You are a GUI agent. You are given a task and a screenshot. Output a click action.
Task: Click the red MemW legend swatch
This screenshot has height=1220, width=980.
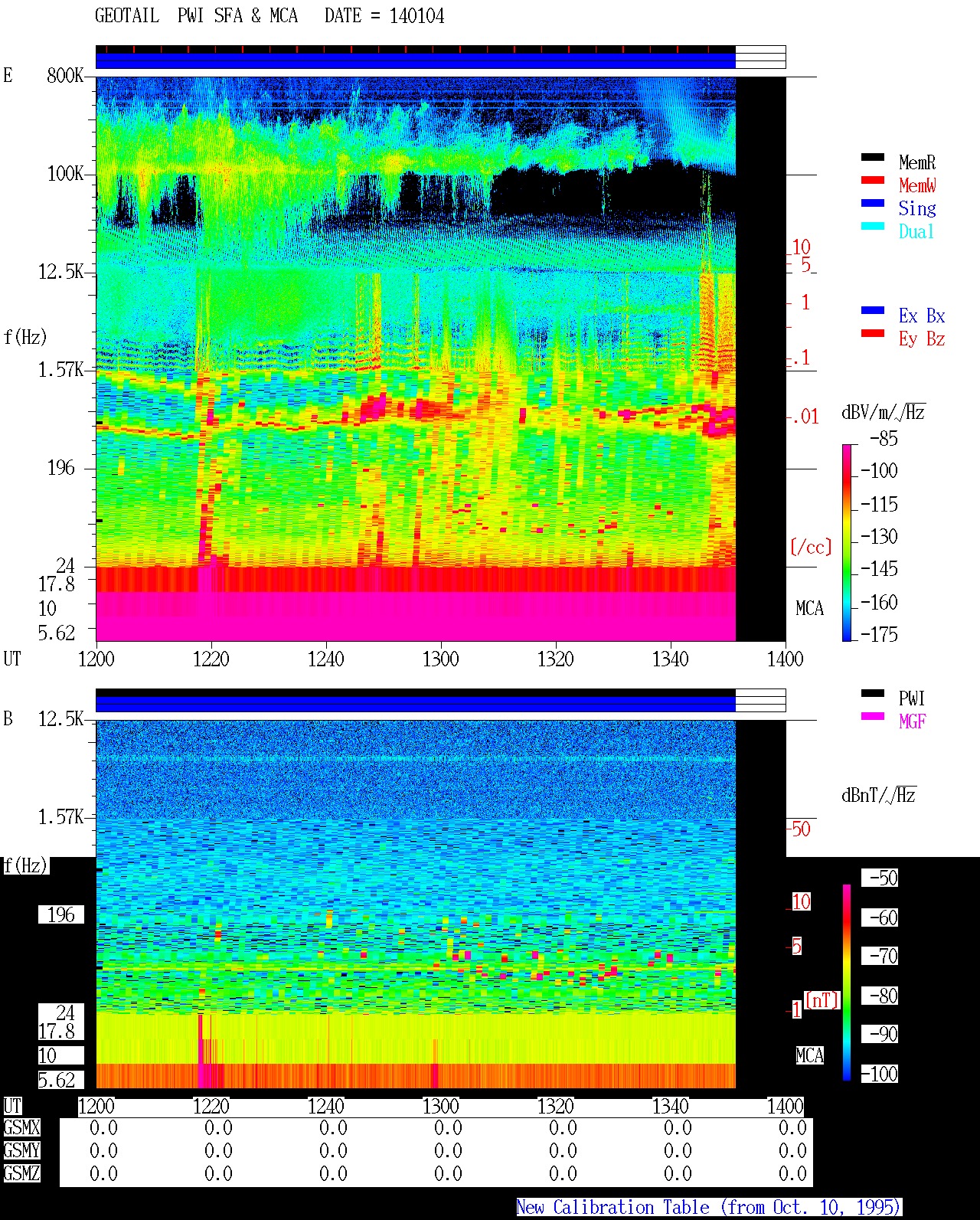(873, 181)
